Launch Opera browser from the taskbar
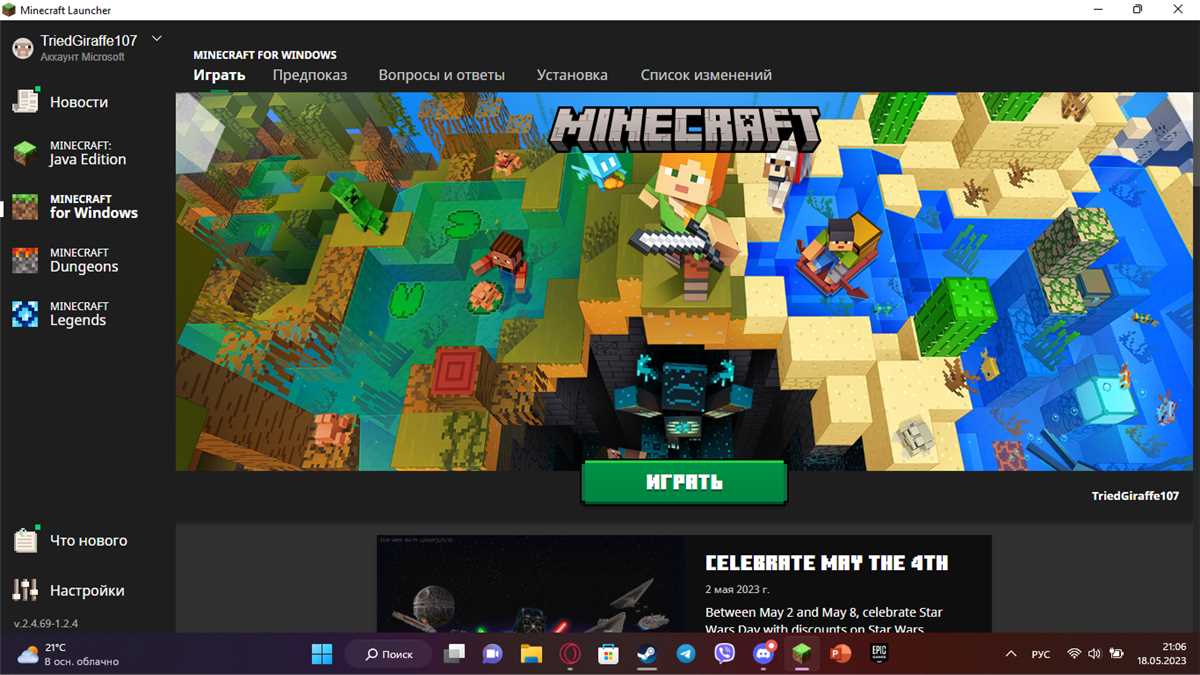 pyautogui.click(x=569, y=654)
